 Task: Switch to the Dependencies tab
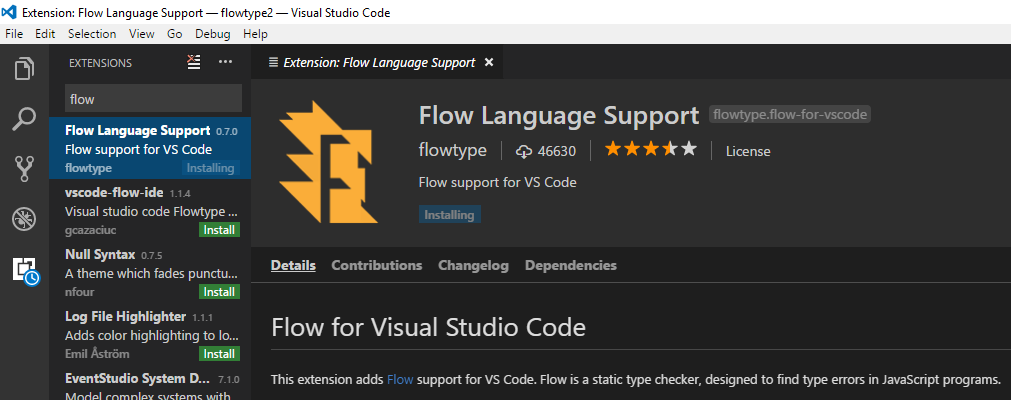coord(571,265)
